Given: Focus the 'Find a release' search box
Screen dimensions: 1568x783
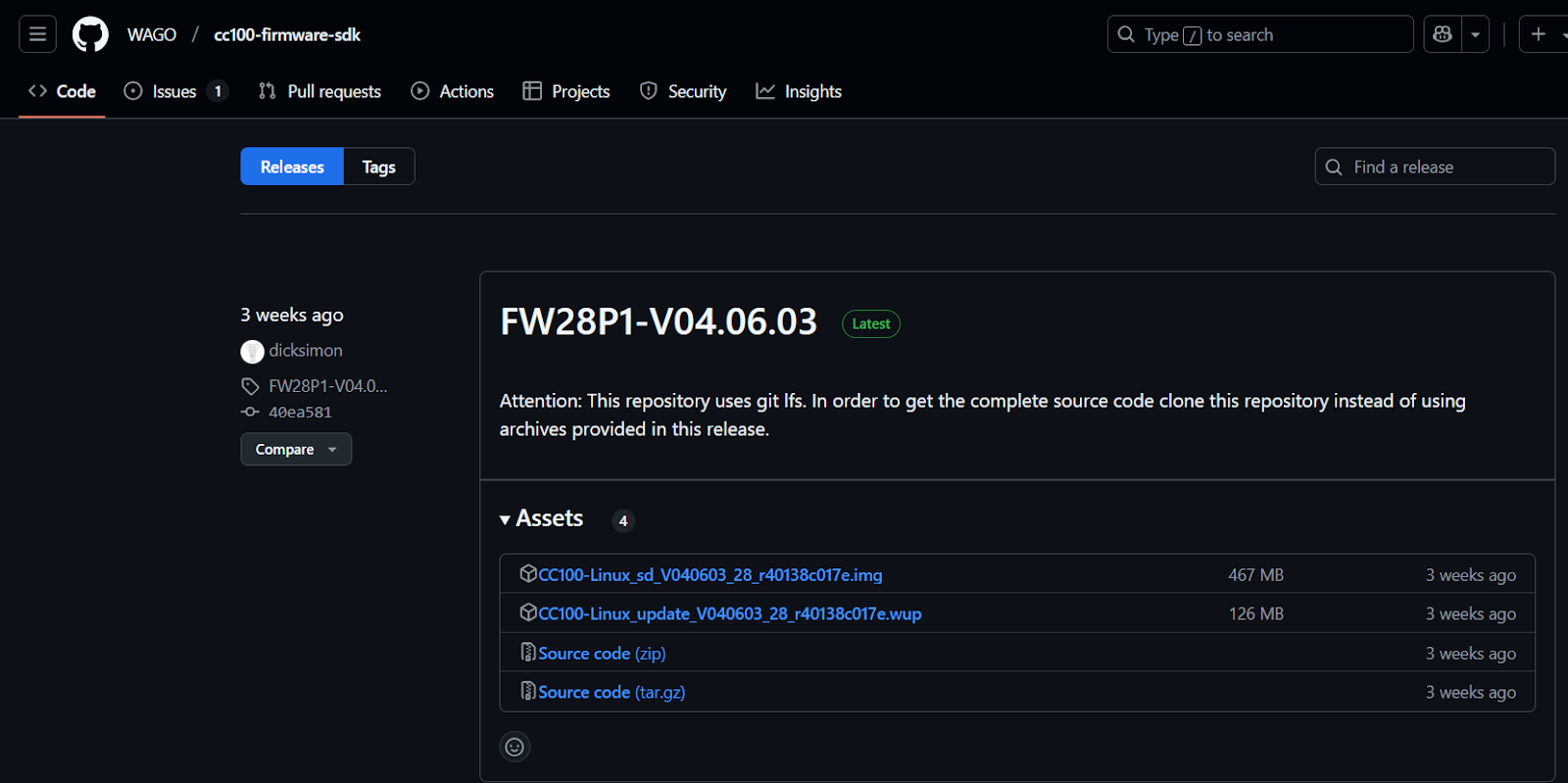Looking at the screenshot, I should tap(1435, 167).
